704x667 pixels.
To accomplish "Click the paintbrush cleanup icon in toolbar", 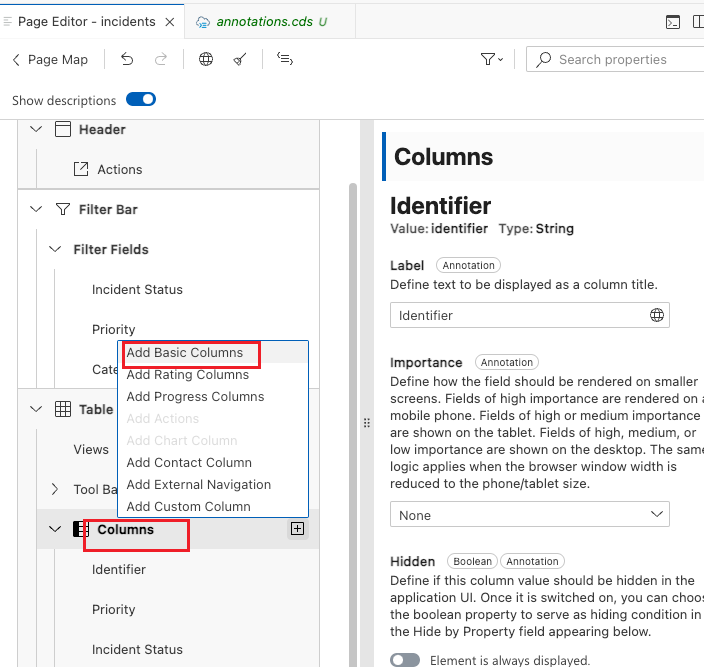I will click(240, 60).
